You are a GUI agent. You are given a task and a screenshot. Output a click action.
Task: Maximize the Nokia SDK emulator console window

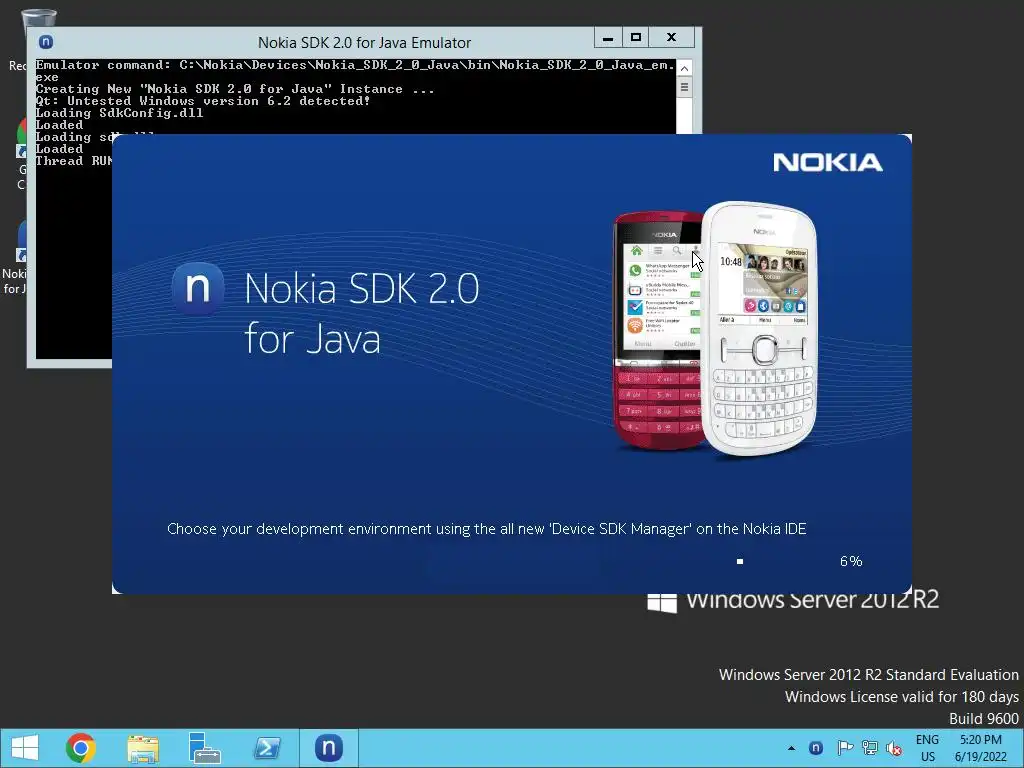636,37
